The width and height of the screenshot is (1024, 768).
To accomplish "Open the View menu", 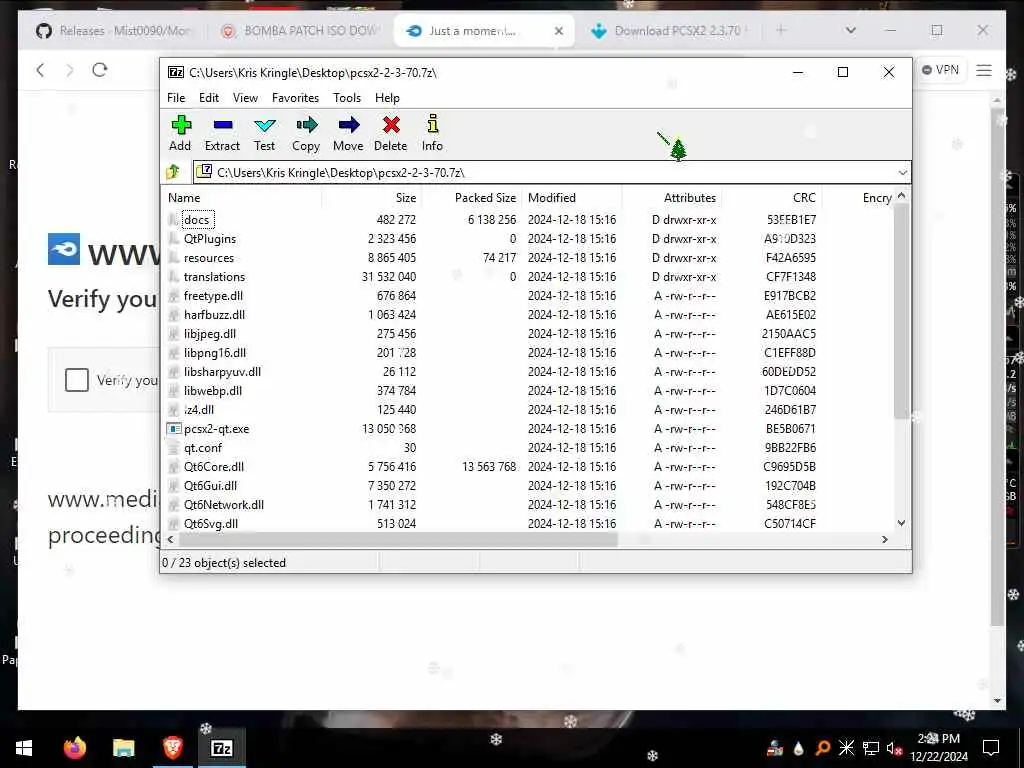I will [246, 98].
